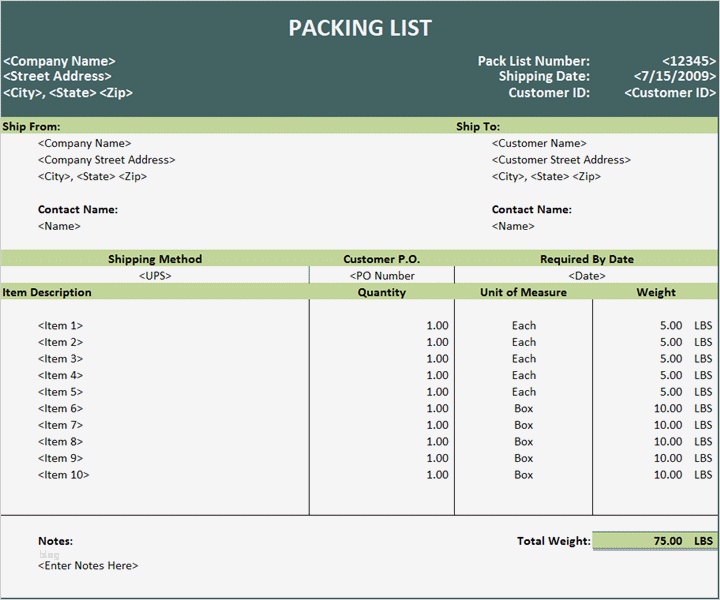720x600 pixels.
Task: Select the <PO Number cell
Action: coord(382,276)
